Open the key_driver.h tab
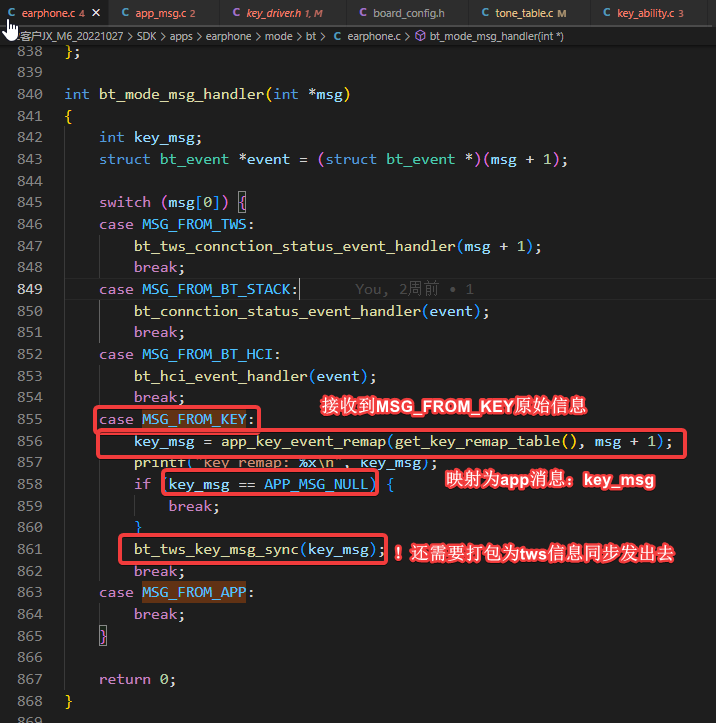Viewport: 716px width, 723px height. pos(283,13)
